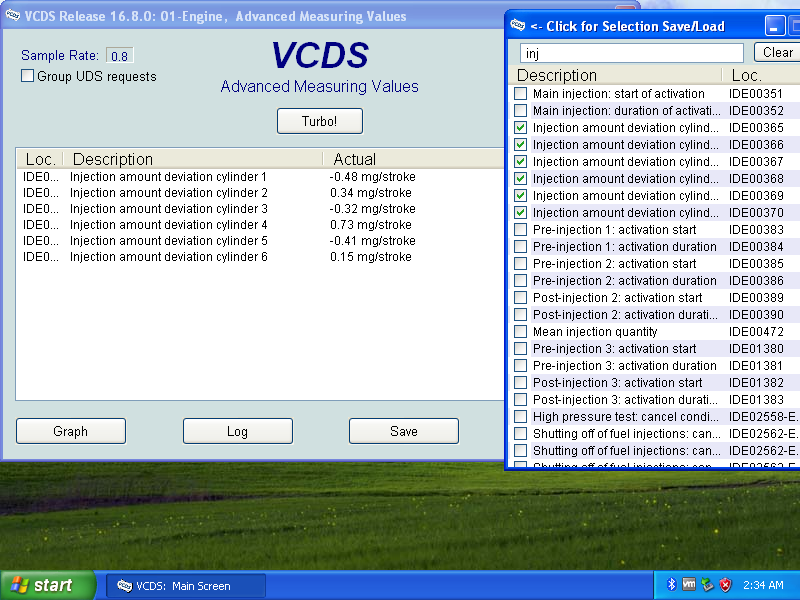Click the Description column header in main list

pyautogui.click(x=193, y=159)
